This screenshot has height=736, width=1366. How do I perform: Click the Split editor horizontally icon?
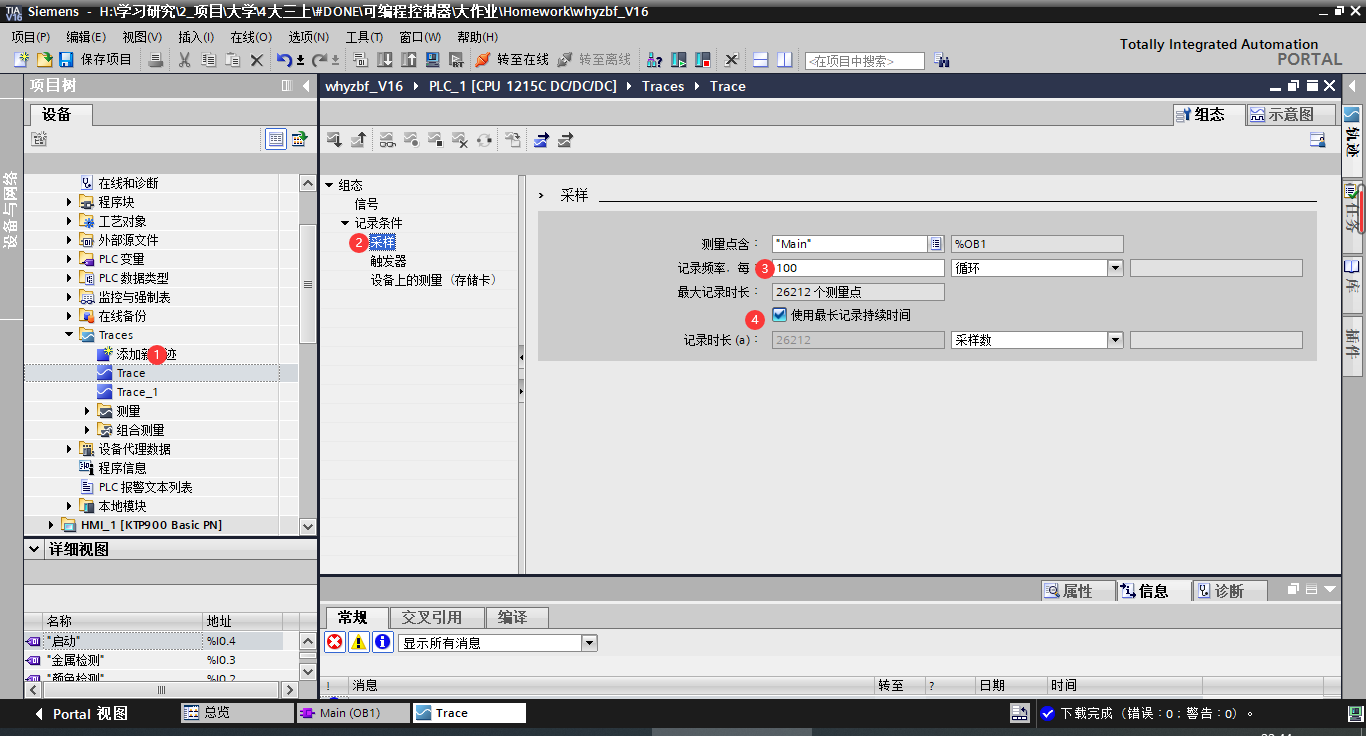point(761,60)
